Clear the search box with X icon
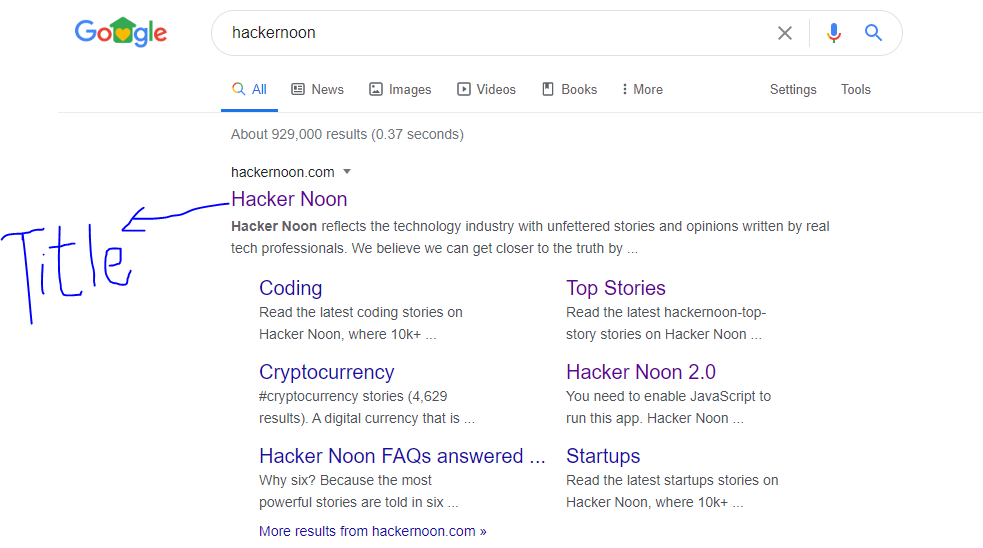This screenshot has height=548, width=983. click(785, 33)
